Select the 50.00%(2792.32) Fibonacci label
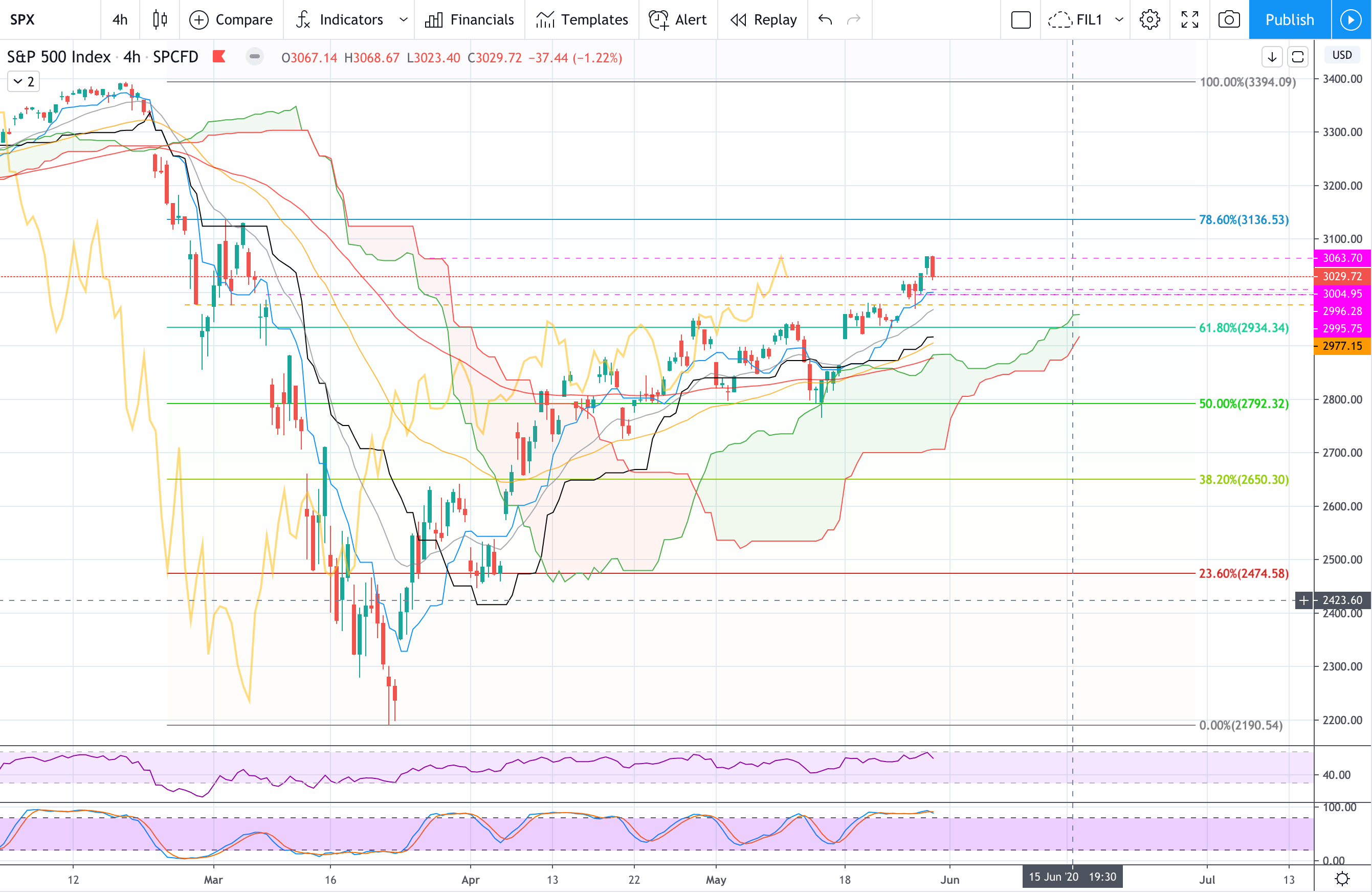The width and height of the screenshot is (1372, 895). point(1244,404)
